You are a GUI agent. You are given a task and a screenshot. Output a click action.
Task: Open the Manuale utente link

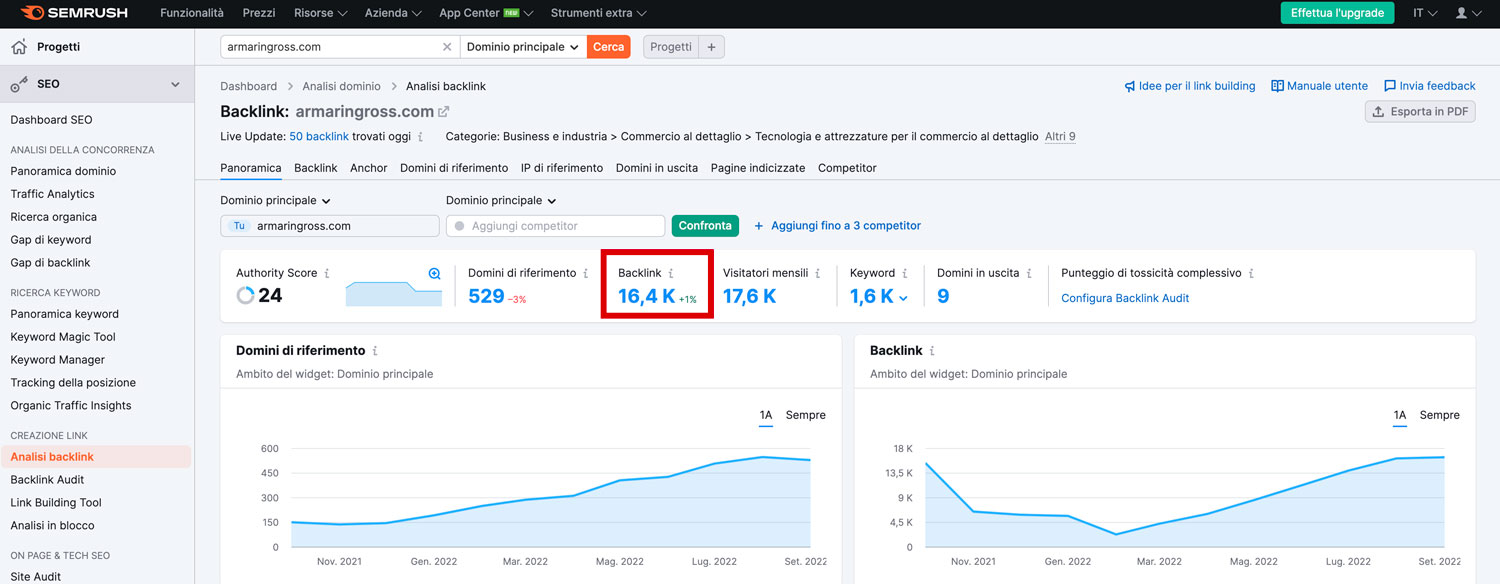1320,86
